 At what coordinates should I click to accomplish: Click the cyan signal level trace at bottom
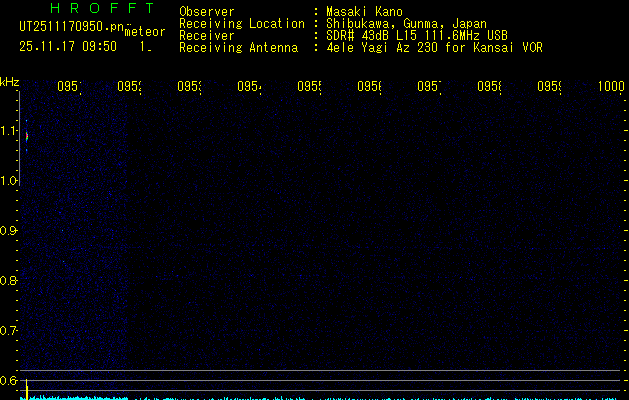320,398
